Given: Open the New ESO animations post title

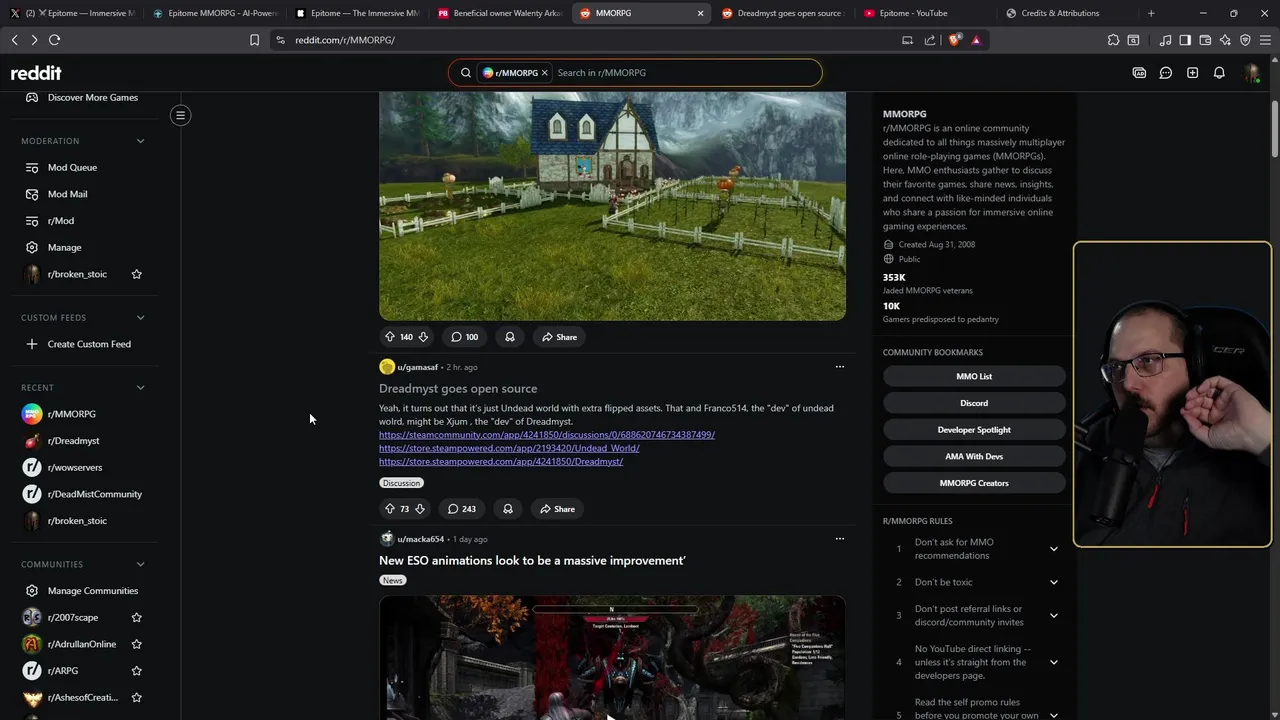Looking at the screenshot, I should 532,561.
